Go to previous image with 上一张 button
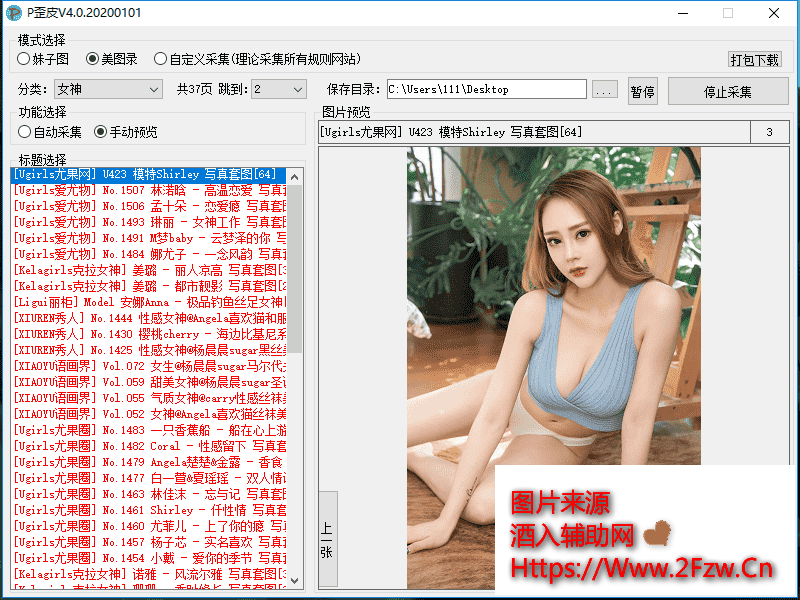The image size is (800, 600). [x=328, y=539]
